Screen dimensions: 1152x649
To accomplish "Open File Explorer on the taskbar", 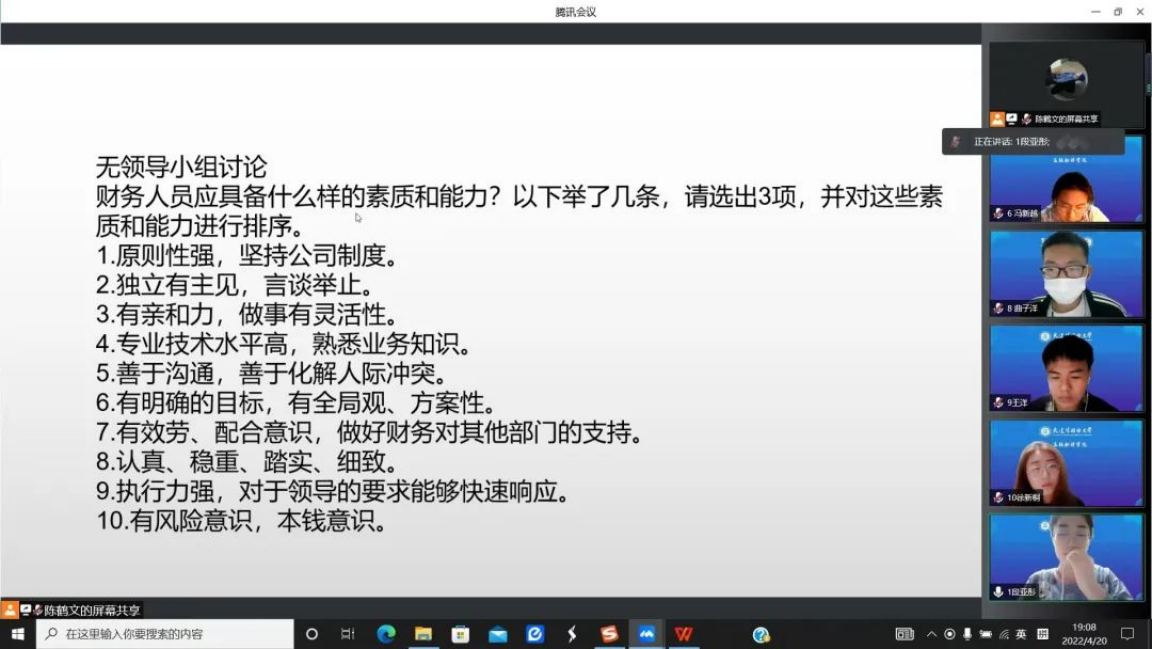I will (x=425, y=633).
